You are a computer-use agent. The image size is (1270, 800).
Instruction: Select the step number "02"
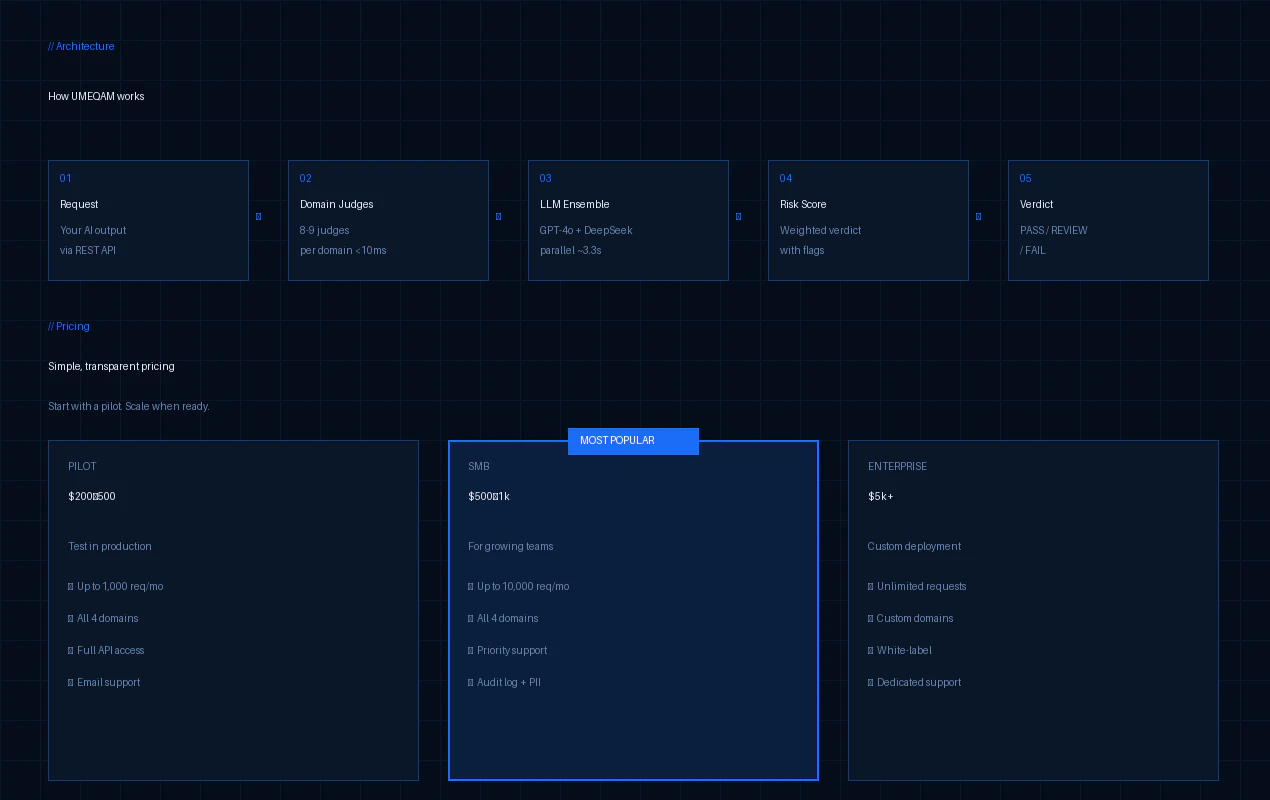(x=306, y=178)
